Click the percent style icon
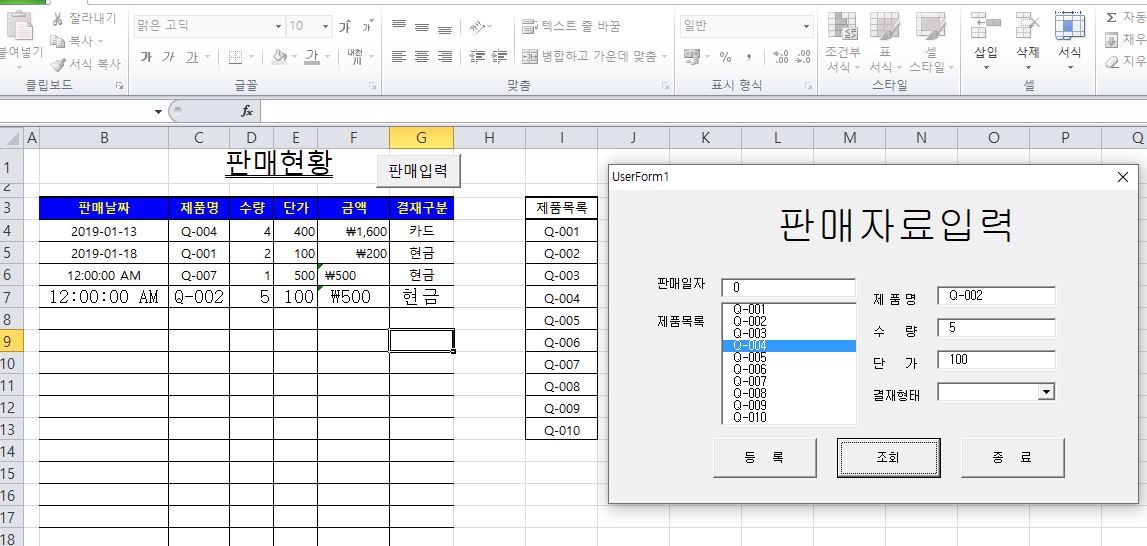The width and height of the screenshot is (1147, 546). click(x=725, y=57)
